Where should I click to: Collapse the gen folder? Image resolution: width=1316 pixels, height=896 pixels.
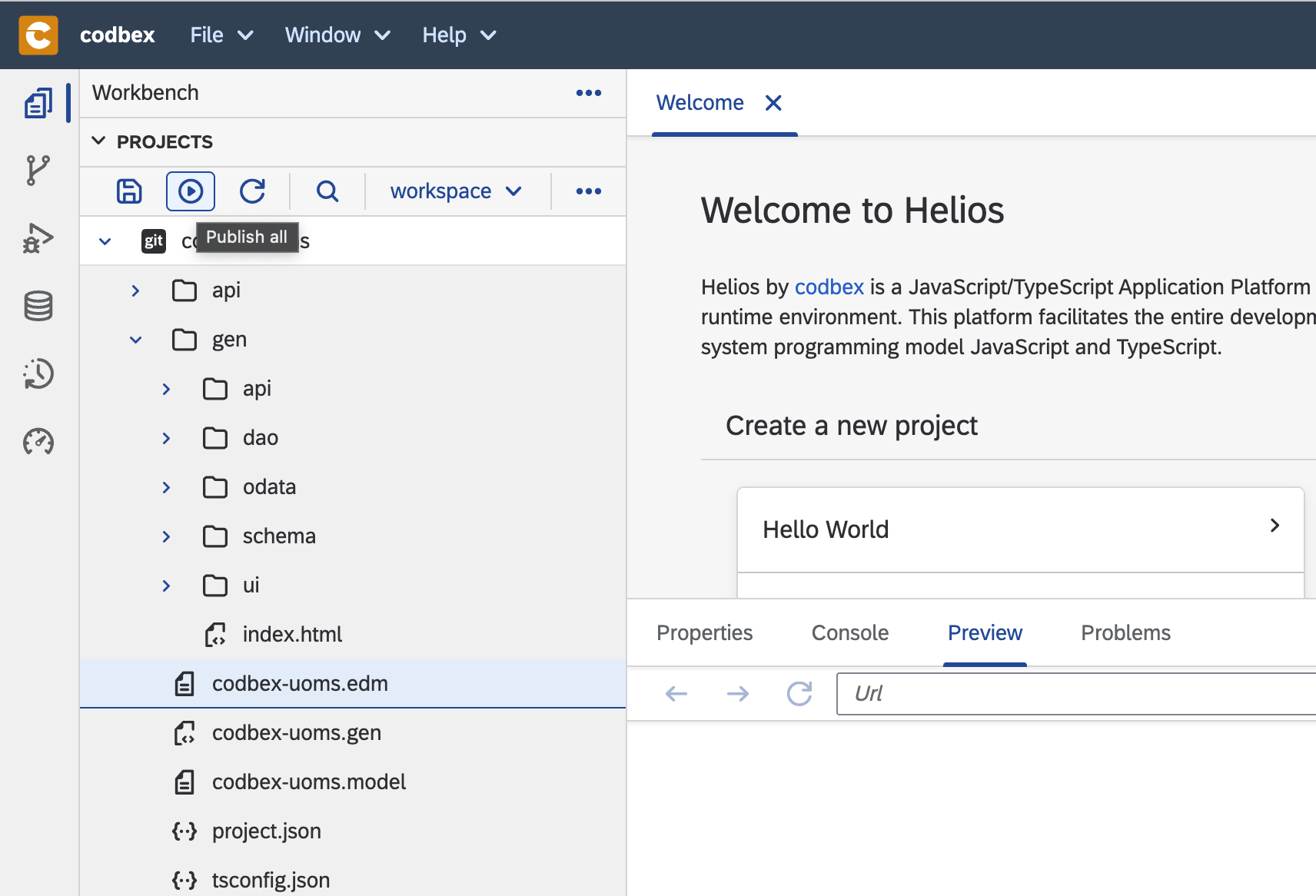(x=135, y=340)
